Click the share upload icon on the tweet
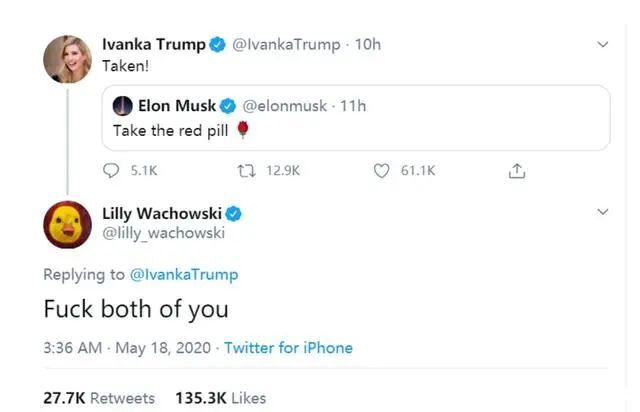Image resolution: width=640 pixels, height=412 pixels. pos(517,171)
